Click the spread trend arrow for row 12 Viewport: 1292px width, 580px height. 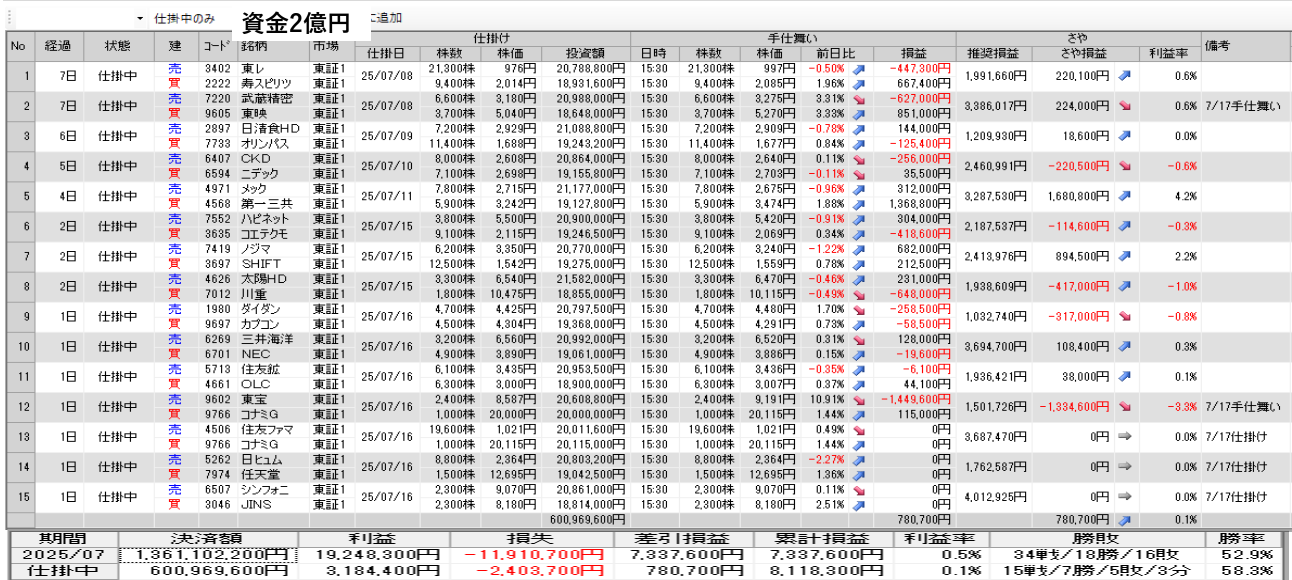pos(1124,406)
